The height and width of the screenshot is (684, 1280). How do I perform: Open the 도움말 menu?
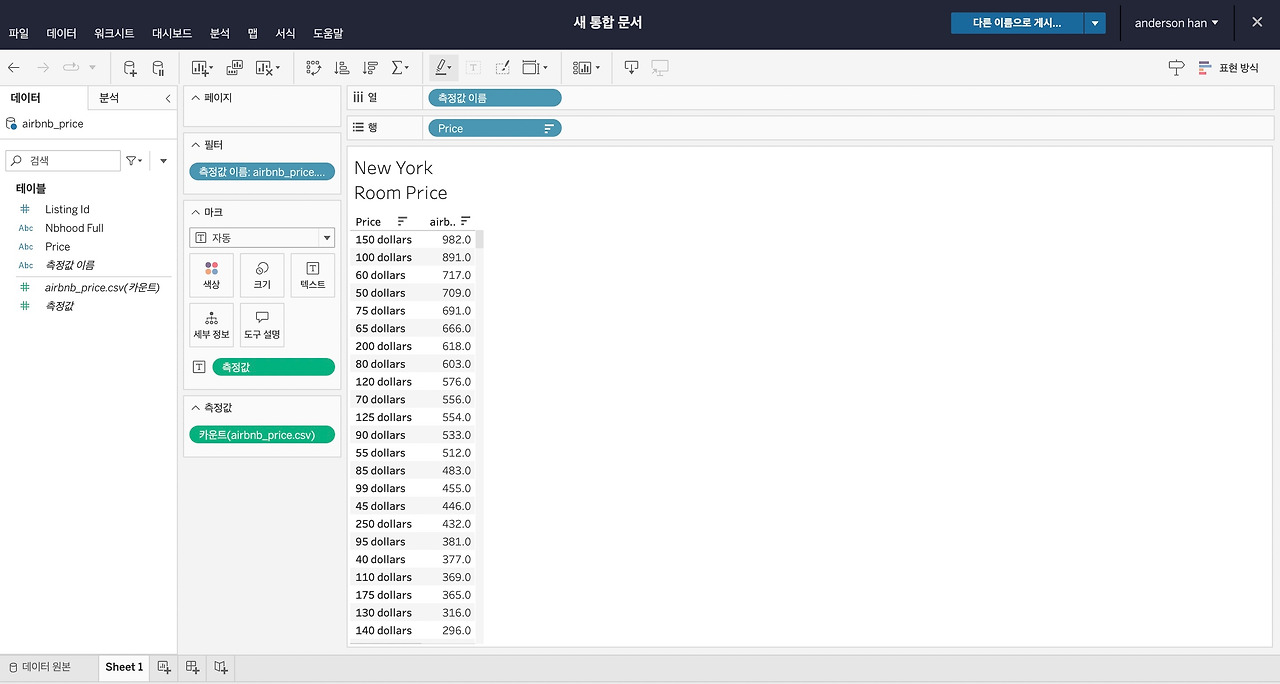click(327, 33)
